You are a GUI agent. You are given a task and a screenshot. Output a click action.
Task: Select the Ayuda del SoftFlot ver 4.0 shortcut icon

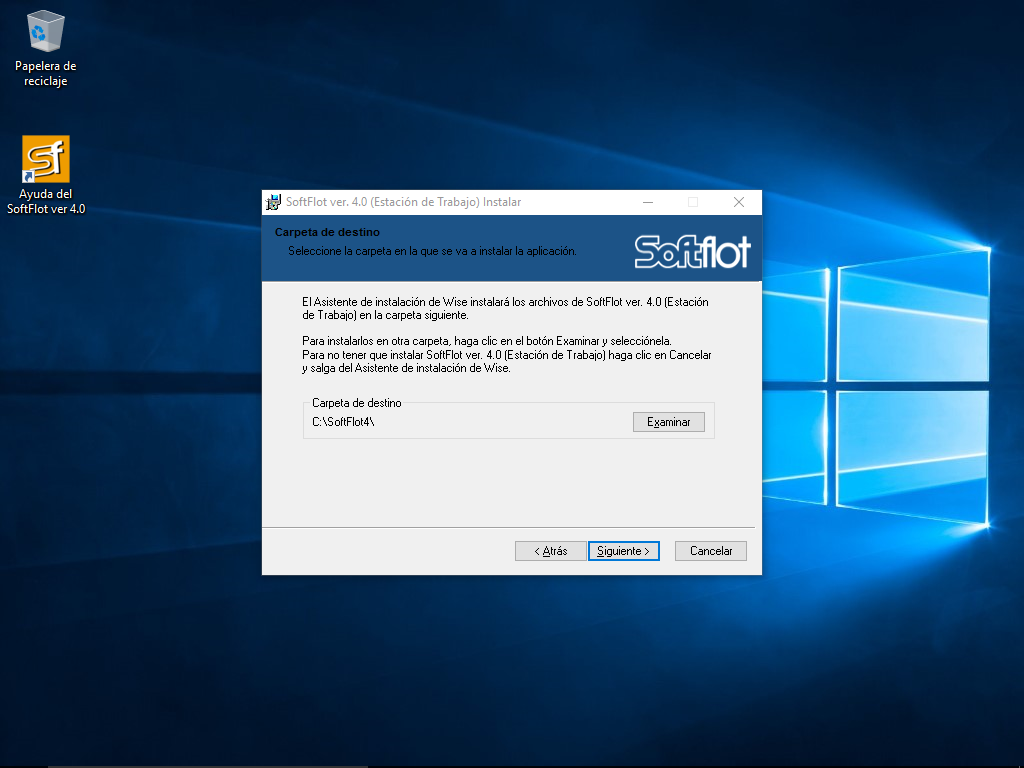click(46, 159)
